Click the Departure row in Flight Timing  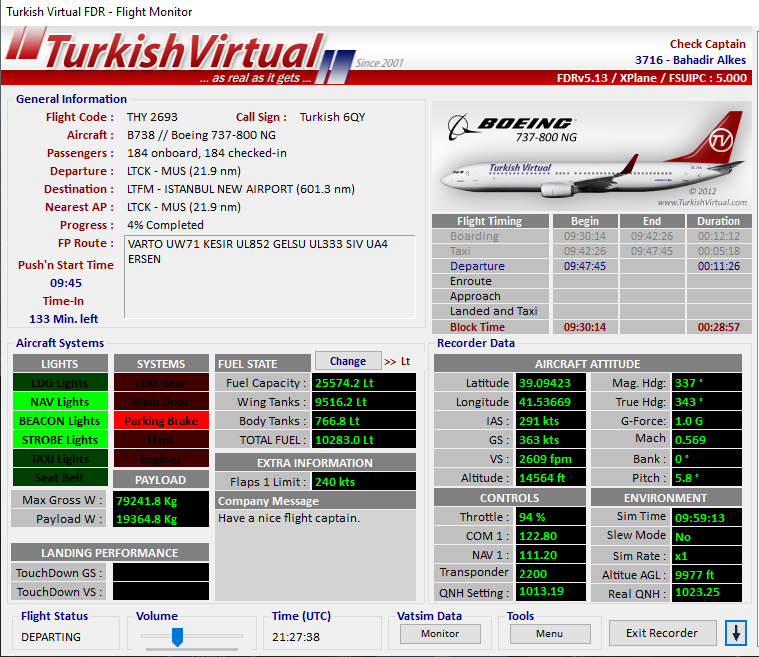tap(592, 266)
